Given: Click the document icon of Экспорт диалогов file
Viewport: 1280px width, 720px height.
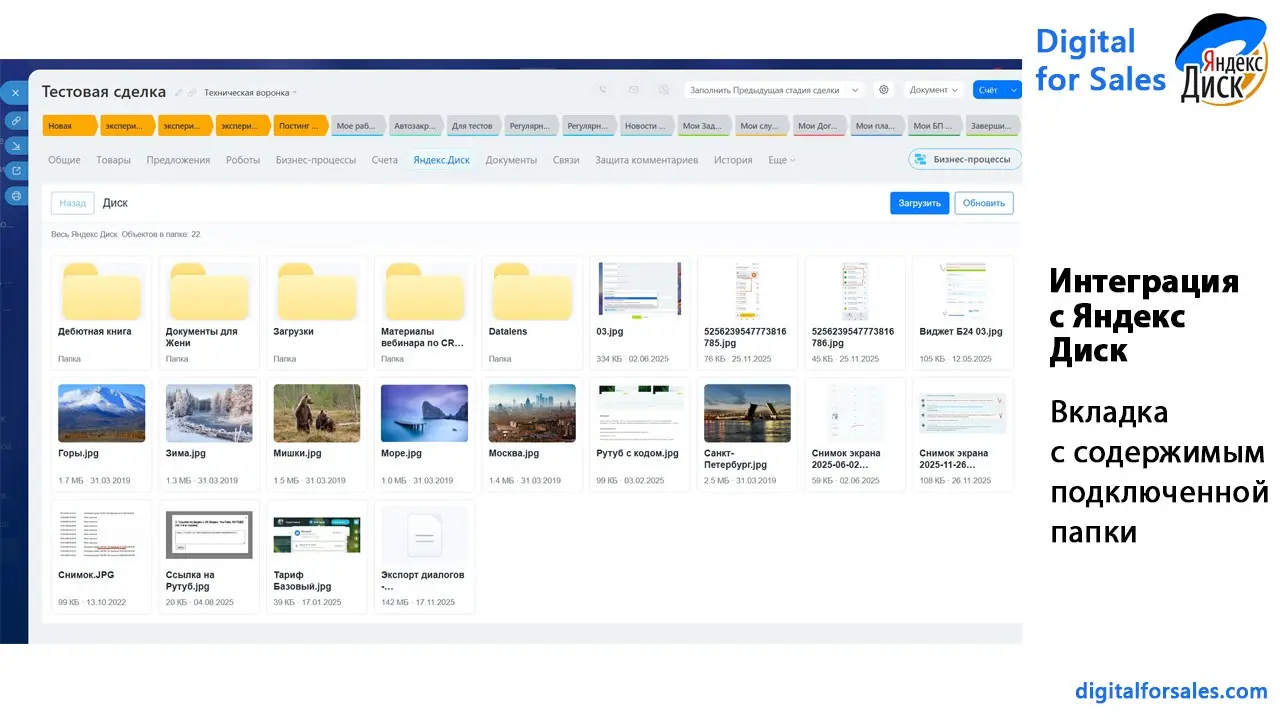Looking at the screenshot, I should (424, 536).
